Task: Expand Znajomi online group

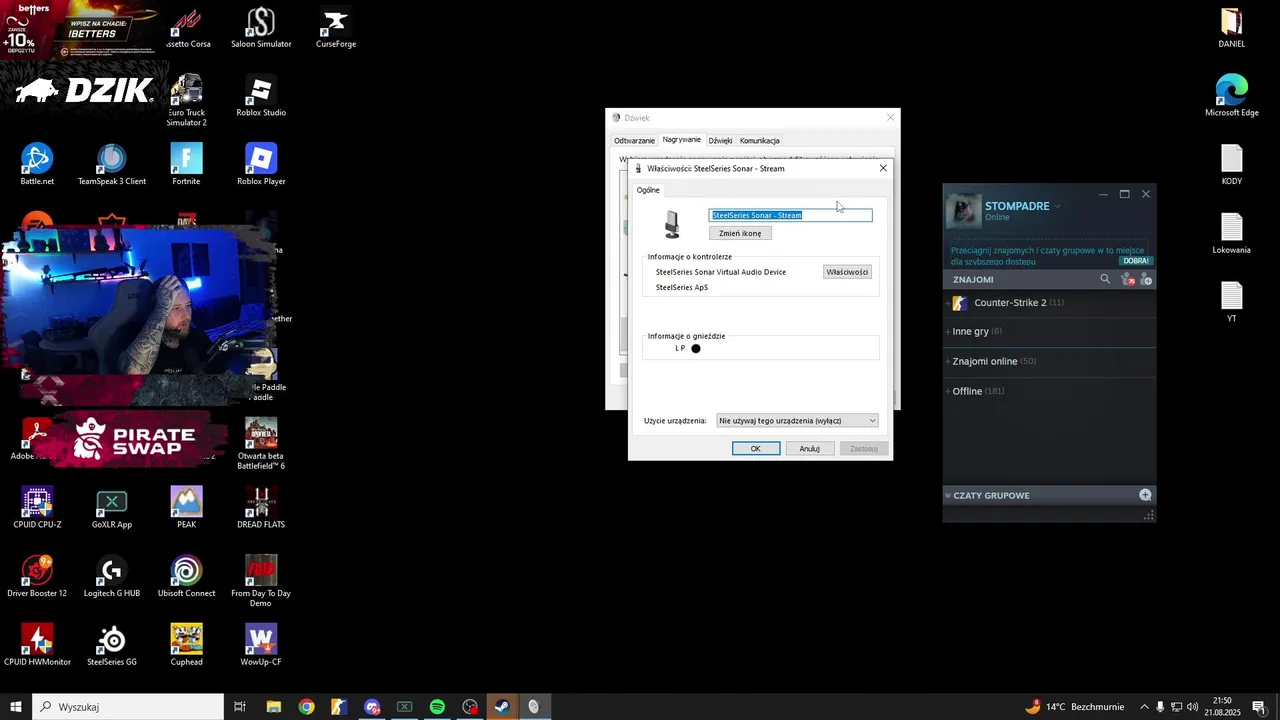Action: (1049, 361)
